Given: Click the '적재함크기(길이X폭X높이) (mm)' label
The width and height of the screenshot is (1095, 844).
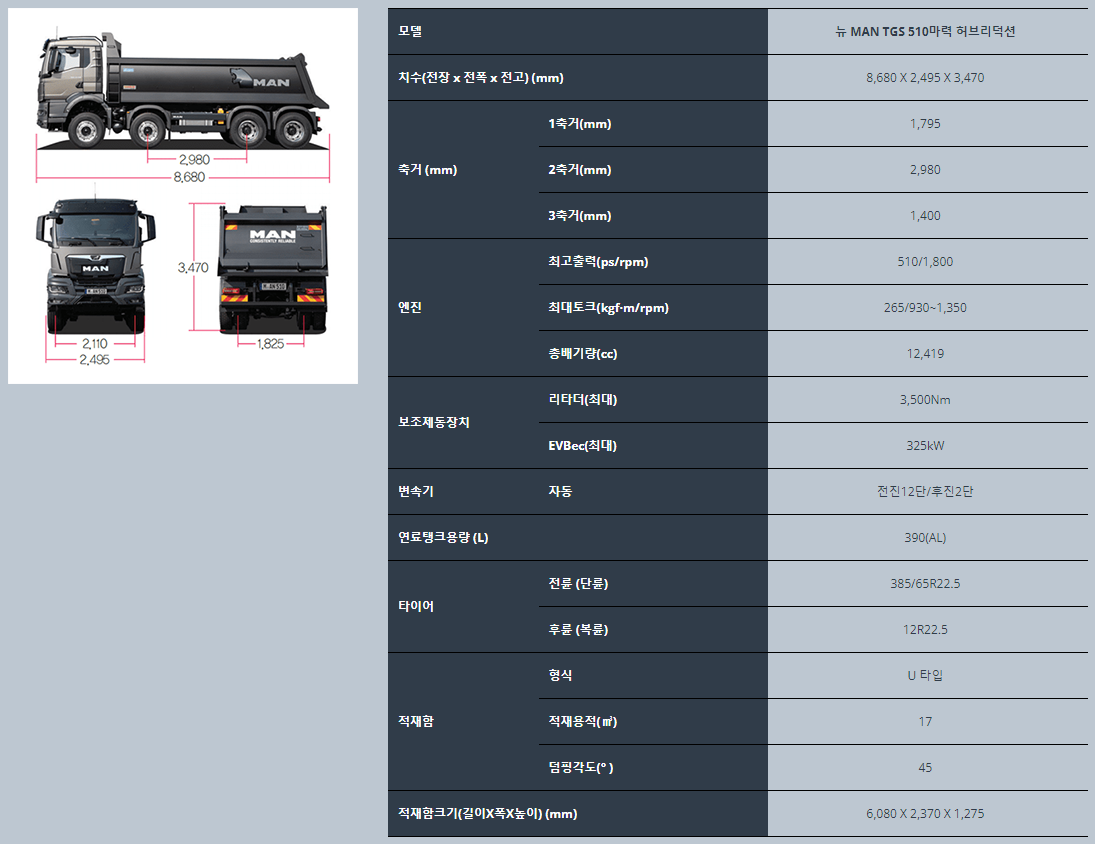Looking at the screenshot, I should point(487,813).
